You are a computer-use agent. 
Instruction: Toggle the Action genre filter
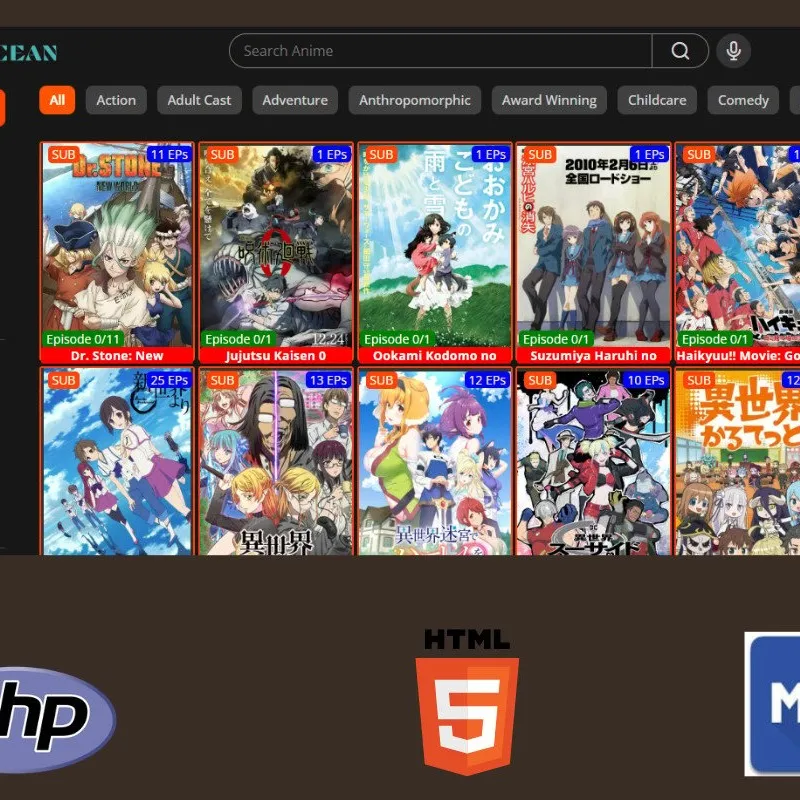click(x=115, y=100)
